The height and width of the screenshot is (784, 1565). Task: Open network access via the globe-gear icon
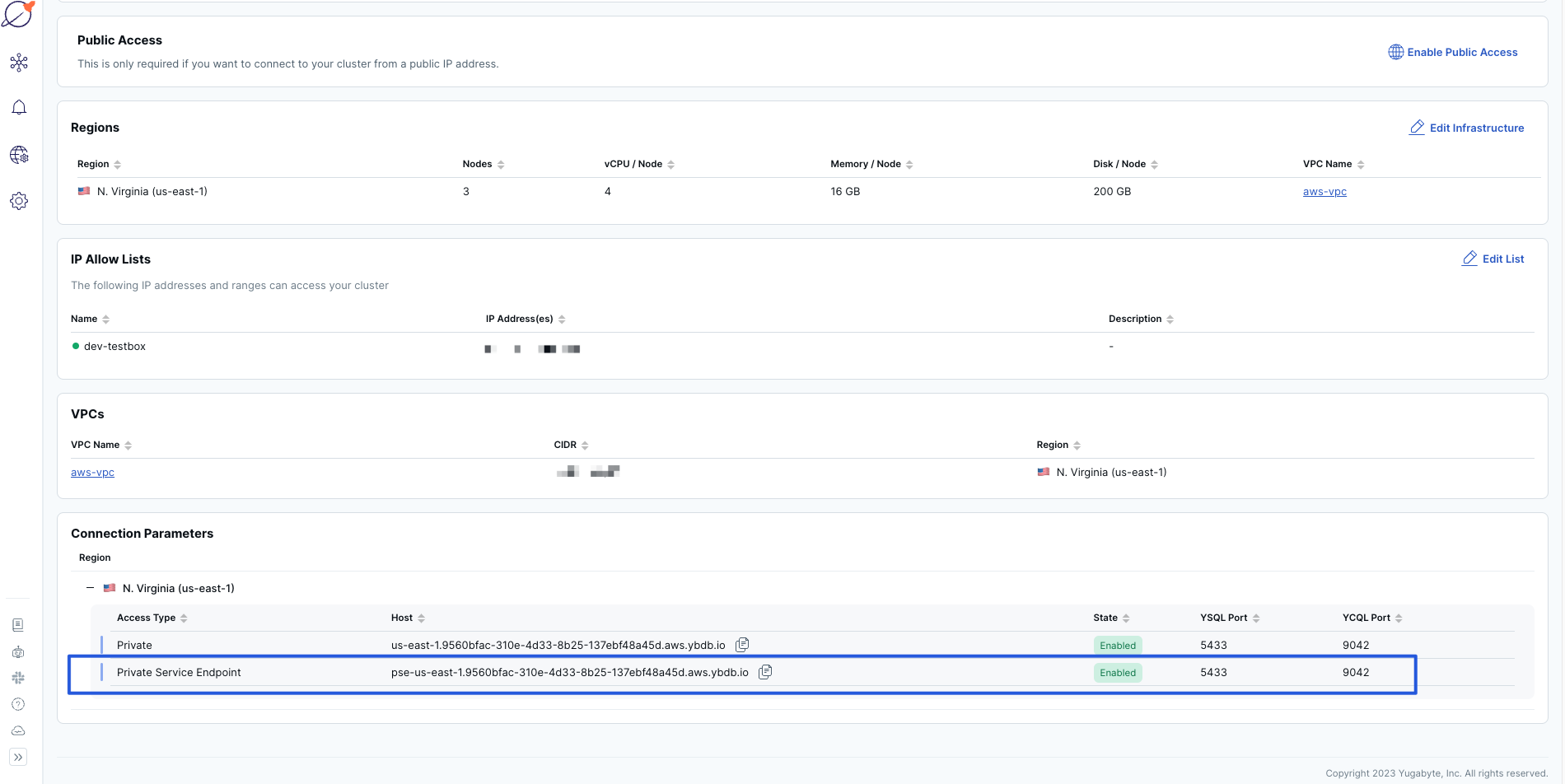(19, 155)
